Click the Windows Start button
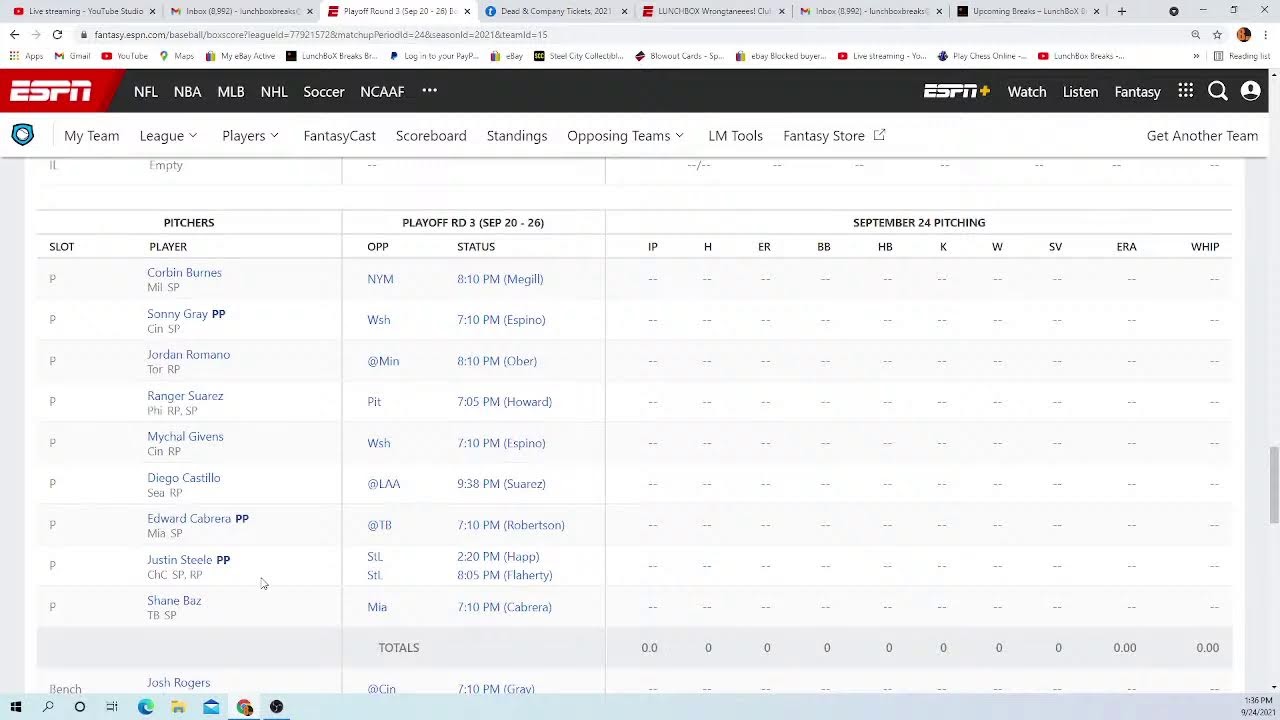Image resolution: width=1280 pixels, height=720 pixels. click(x=16, y=707)
